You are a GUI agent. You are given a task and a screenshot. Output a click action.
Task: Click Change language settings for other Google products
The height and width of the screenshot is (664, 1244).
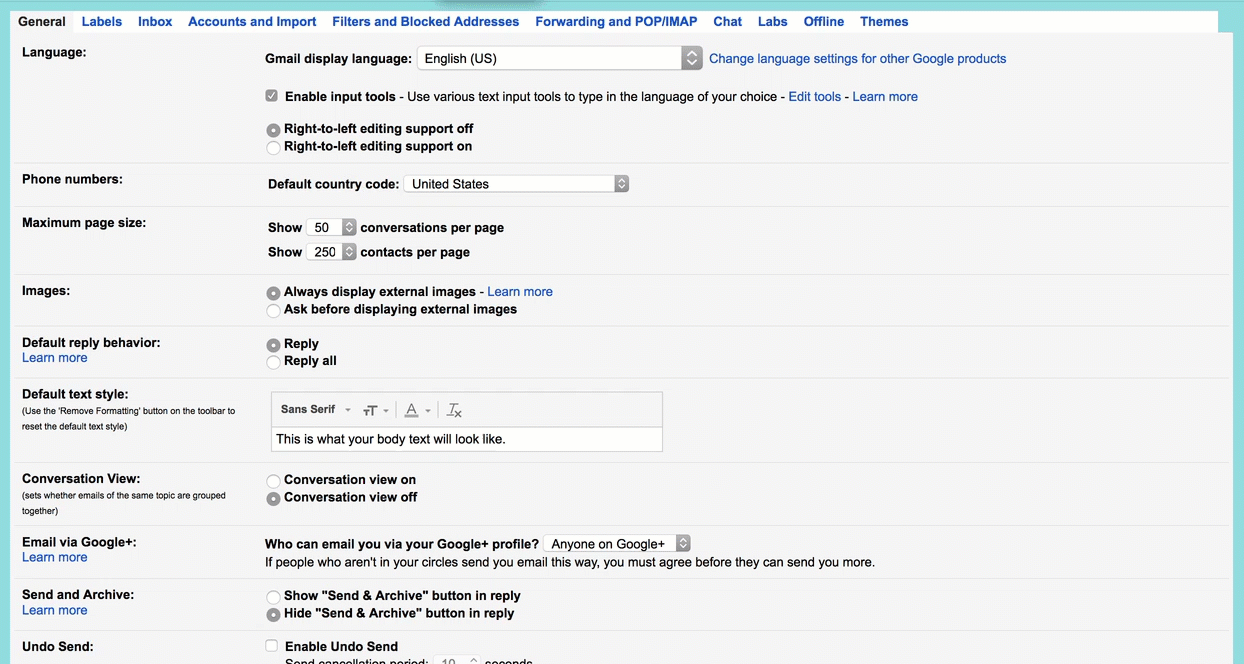tap(858, 59)
